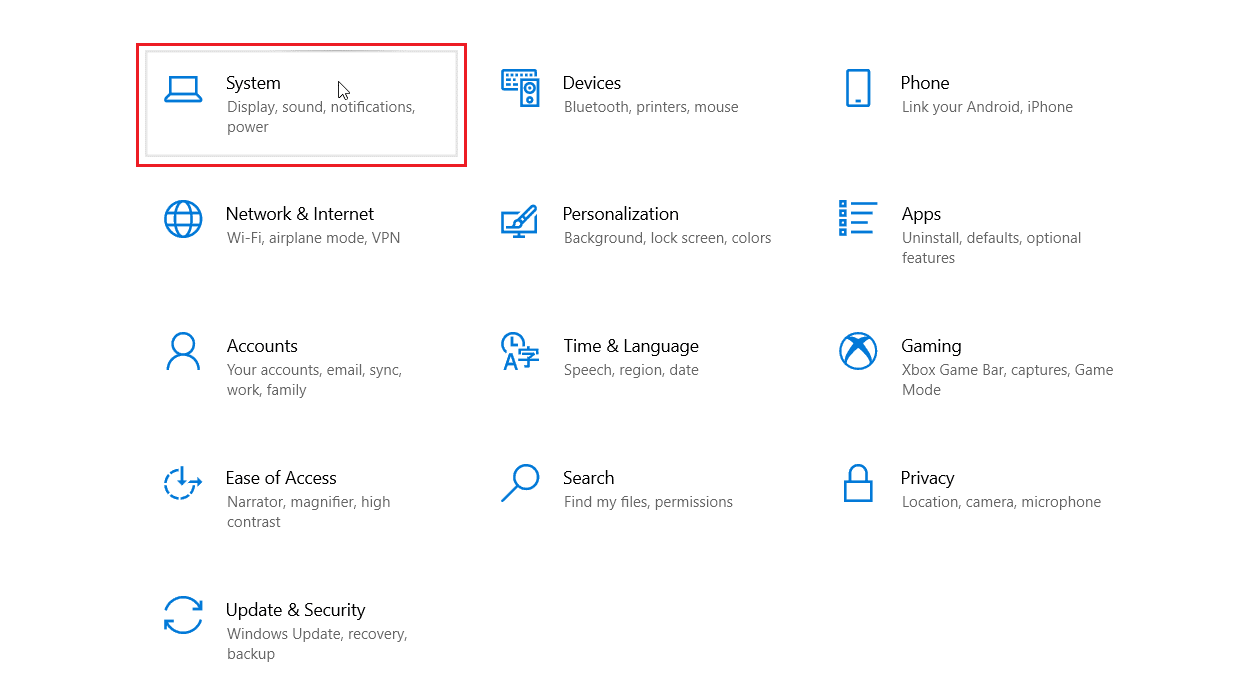The height and width of the screenshot is (676, 1257).
Task: Open the System settings title
Action: coord(253,83)
